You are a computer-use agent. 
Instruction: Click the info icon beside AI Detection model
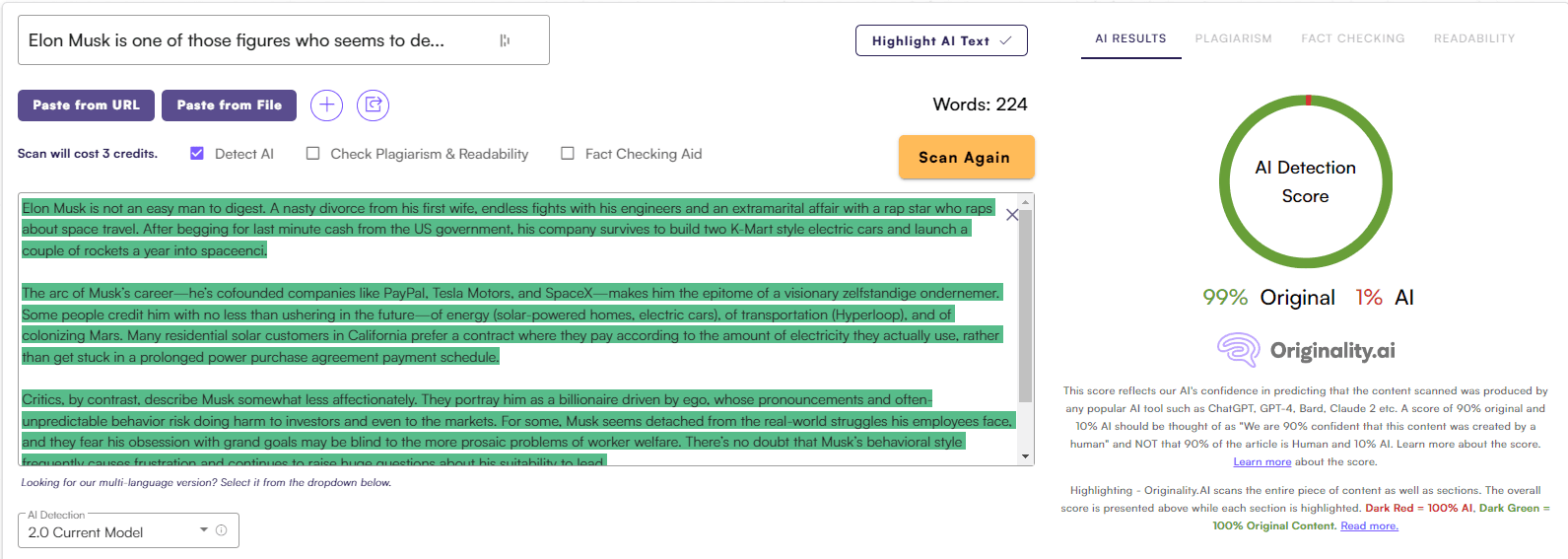(x=222, y=530)
